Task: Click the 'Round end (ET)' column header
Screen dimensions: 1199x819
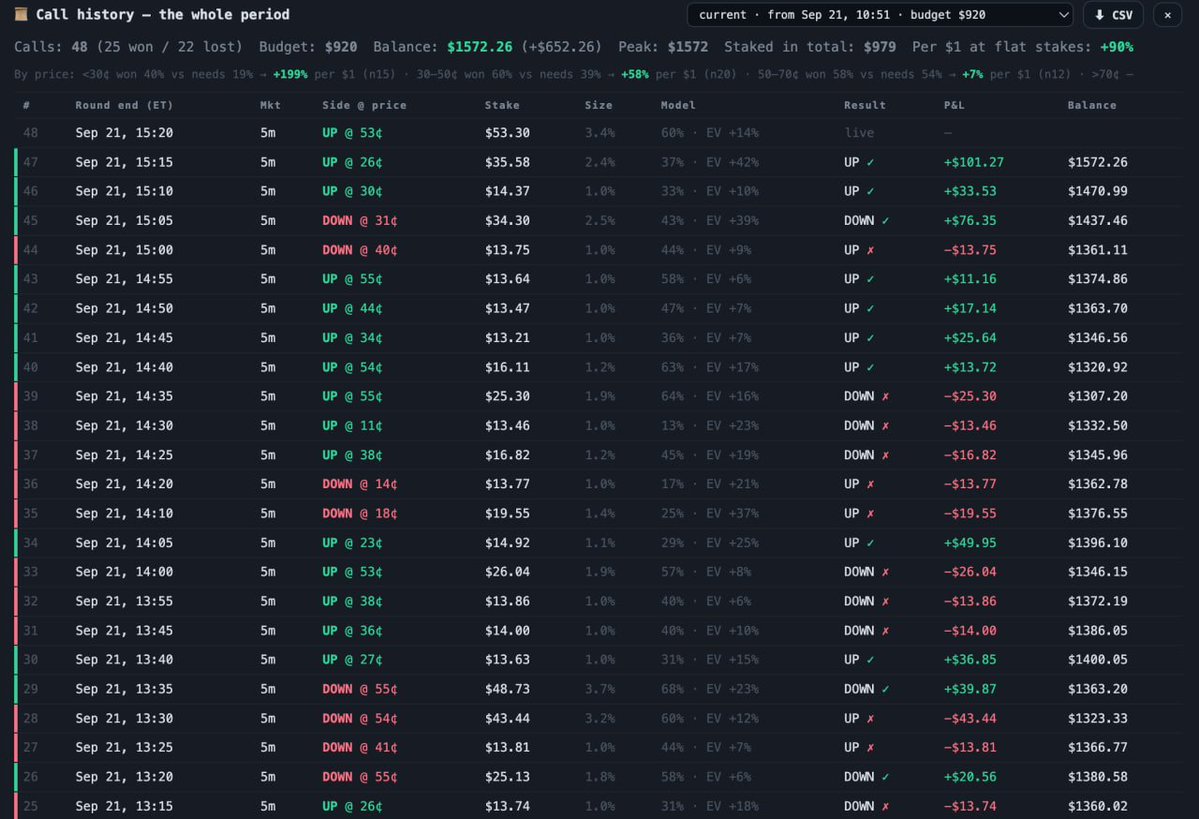Action: tap(124, 106)
